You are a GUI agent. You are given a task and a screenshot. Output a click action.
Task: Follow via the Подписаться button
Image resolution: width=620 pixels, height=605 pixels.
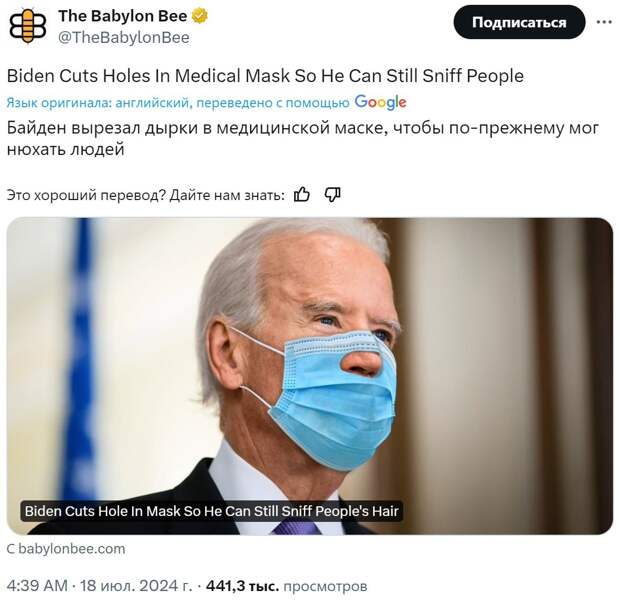(519, 22)
